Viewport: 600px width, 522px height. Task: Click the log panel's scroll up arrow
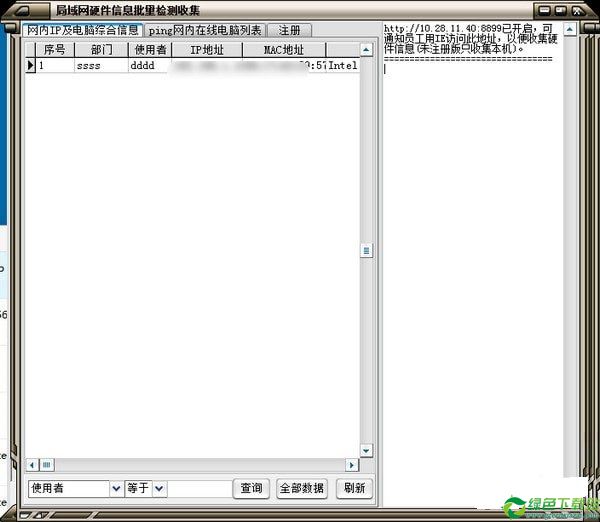coord(570,29)
